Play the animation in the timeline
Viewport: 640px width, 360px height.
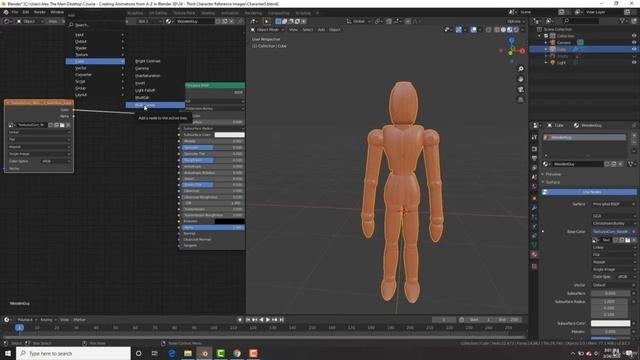coord(268,320)
